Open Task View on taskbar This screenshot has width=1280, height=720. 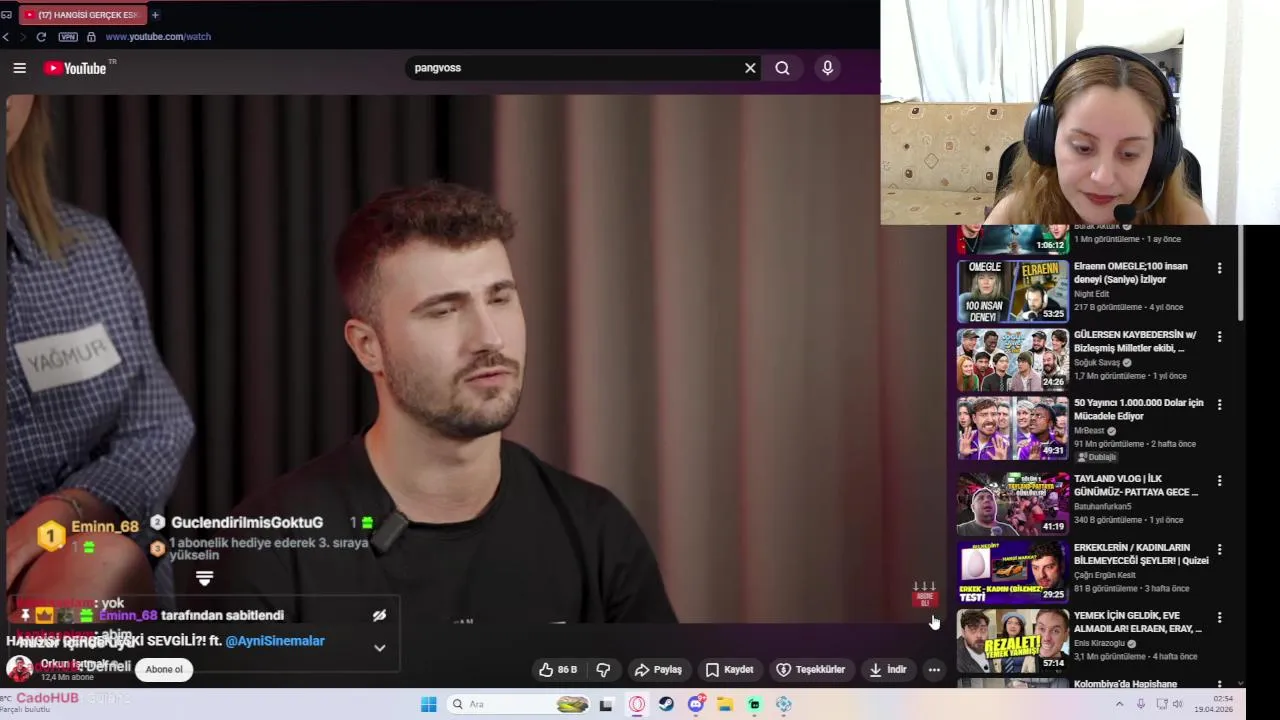(x=605, y=704)
